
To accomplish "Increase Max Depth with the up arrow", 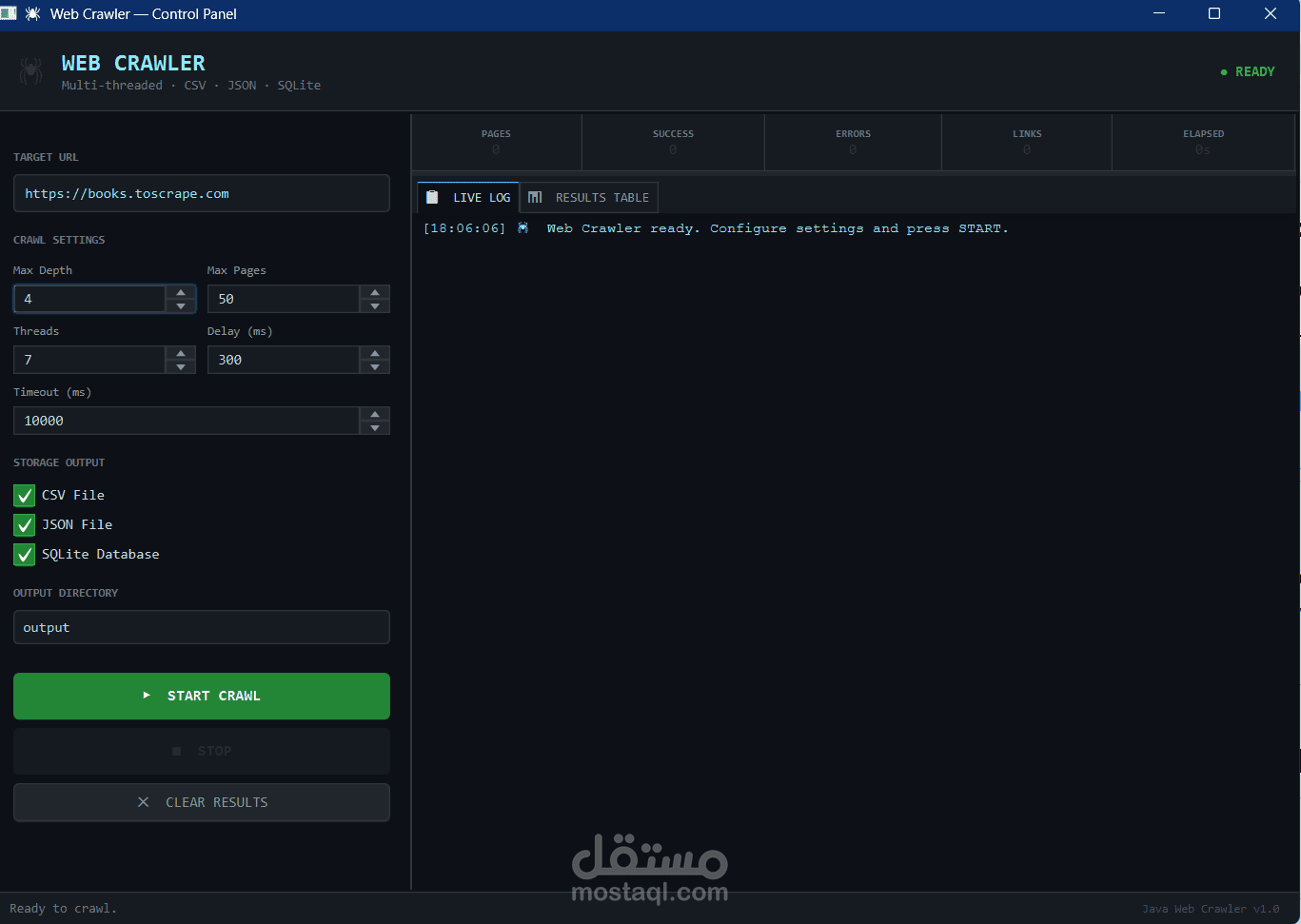I will click(x=181, y=292).
